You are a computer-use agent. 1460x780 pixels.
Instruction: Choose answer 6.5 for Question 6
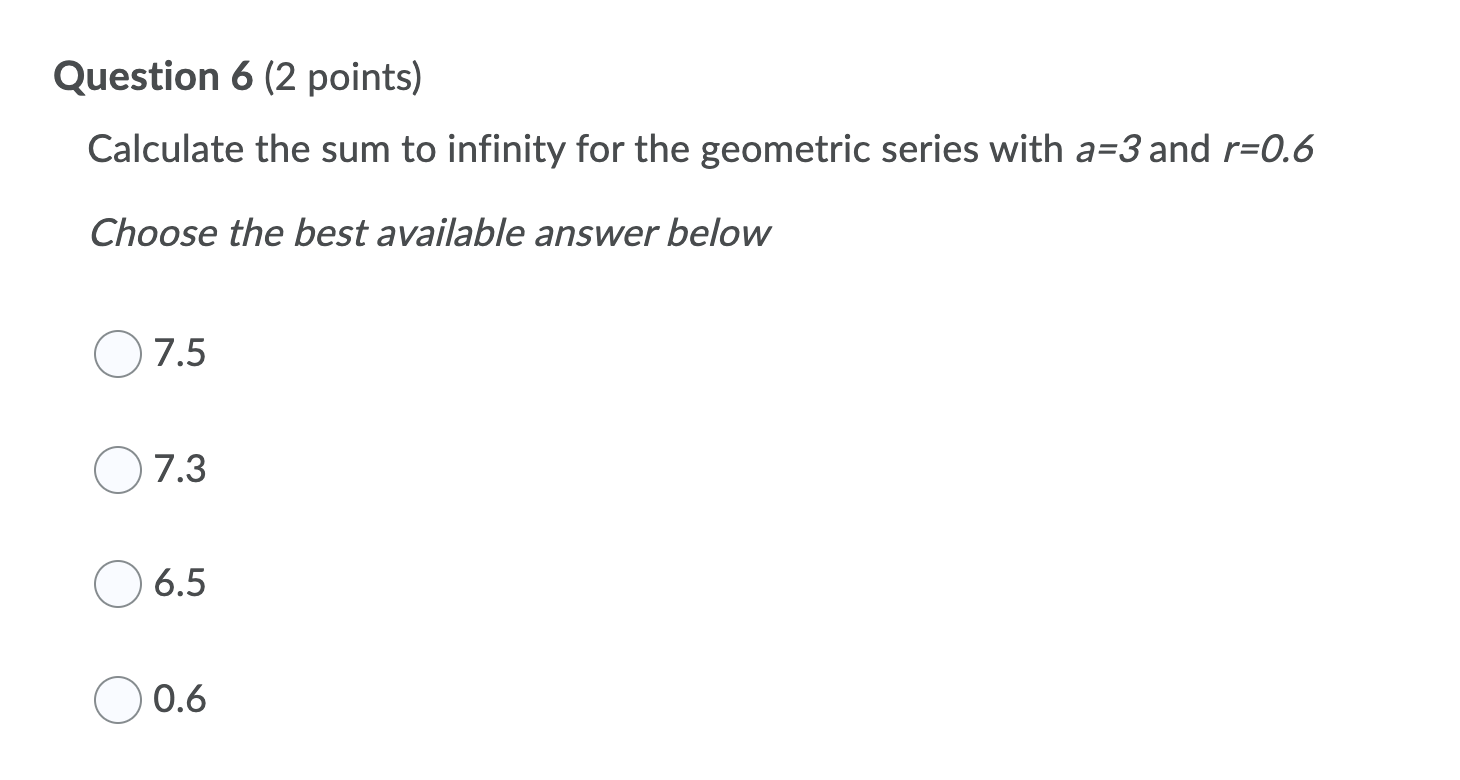pyautogui.click(x=117, y=584)
